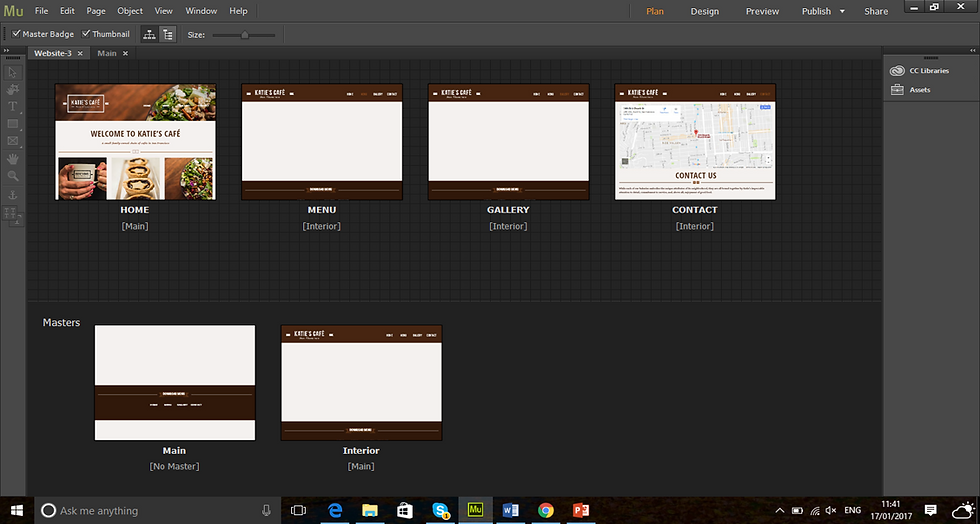Adjust the thumbnail Size slider
This screenshot has height=524, width=980.
244,35
